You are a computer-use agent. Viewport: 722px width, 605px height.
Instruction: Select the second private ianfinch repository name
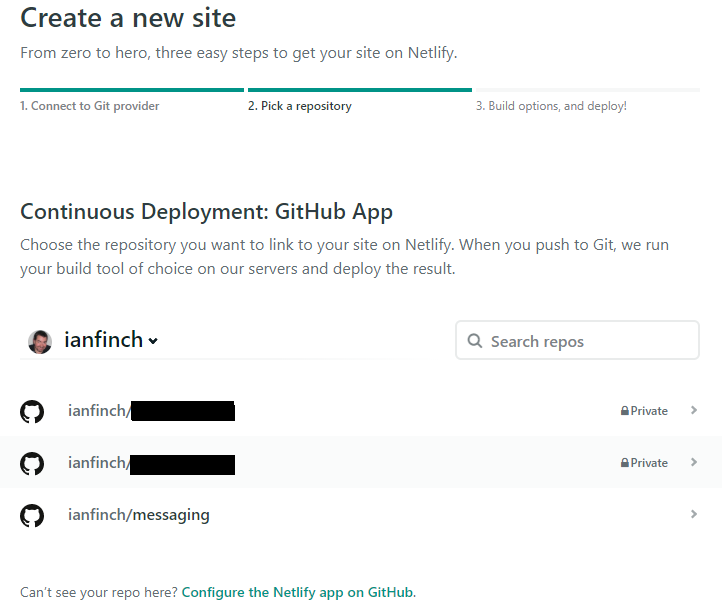[150, 463]
